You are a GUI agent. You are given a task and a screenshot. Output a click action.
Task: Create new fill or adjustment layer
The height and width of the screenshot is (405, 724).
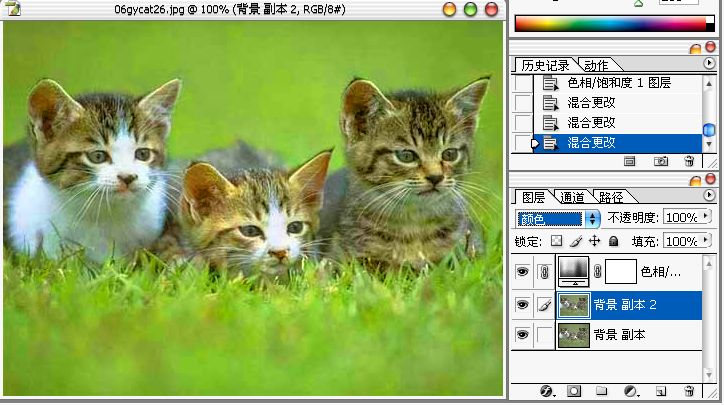[x=631, y=390]
